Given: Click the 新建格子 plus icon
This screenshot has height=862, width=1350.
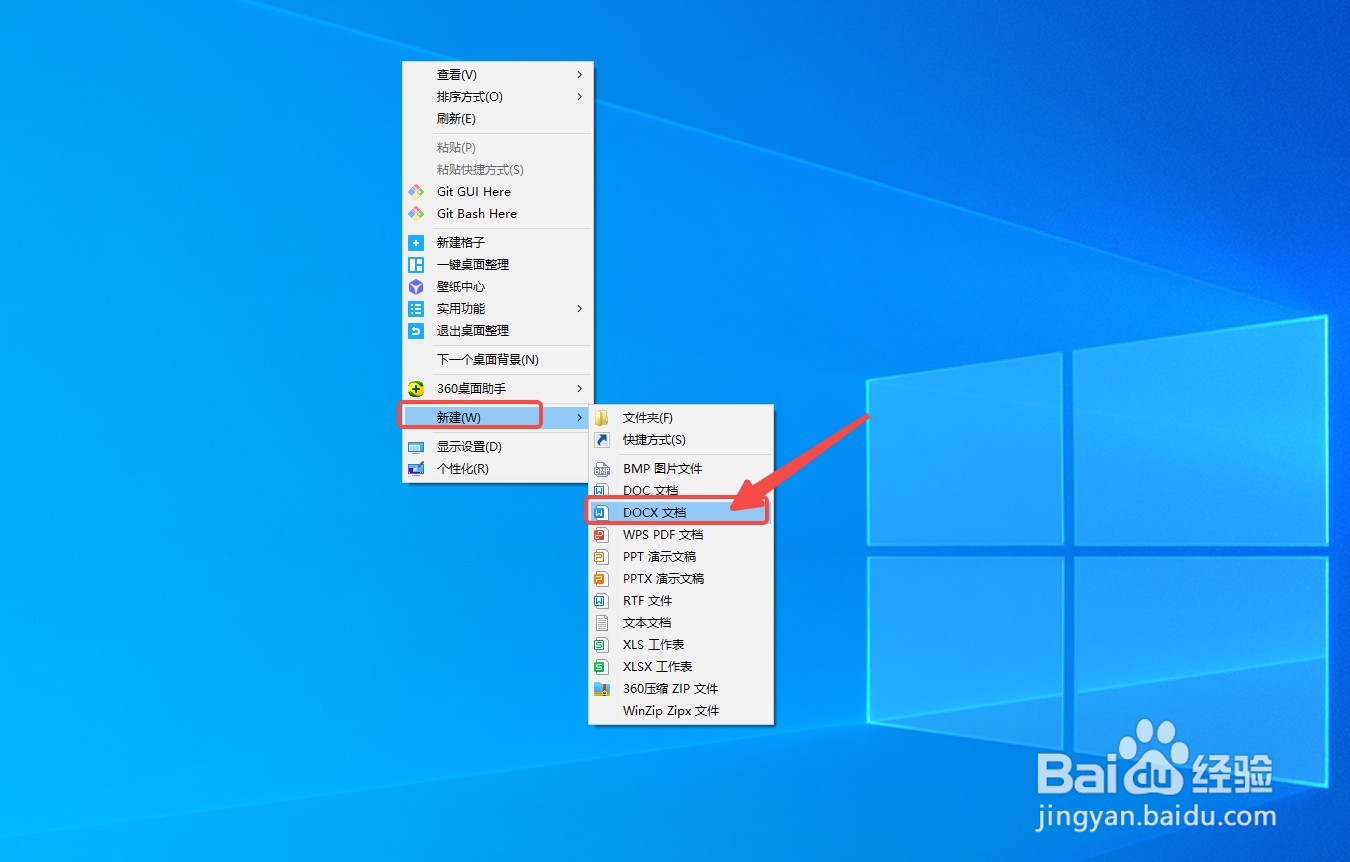Looking at the screenshot, I should (x=416, y=243).
